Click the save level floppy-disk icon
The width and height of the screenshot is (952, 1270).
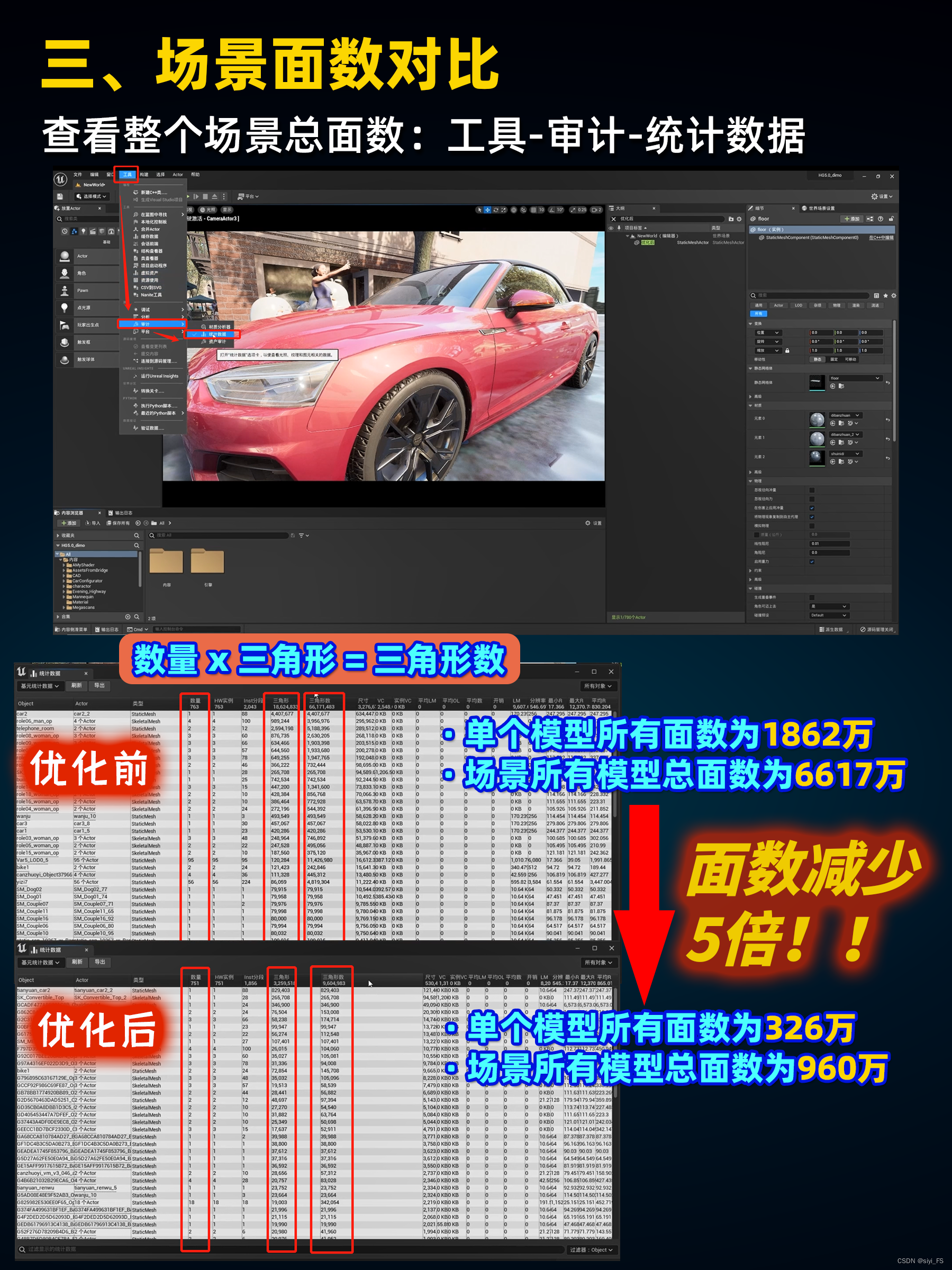click(60, 196)
